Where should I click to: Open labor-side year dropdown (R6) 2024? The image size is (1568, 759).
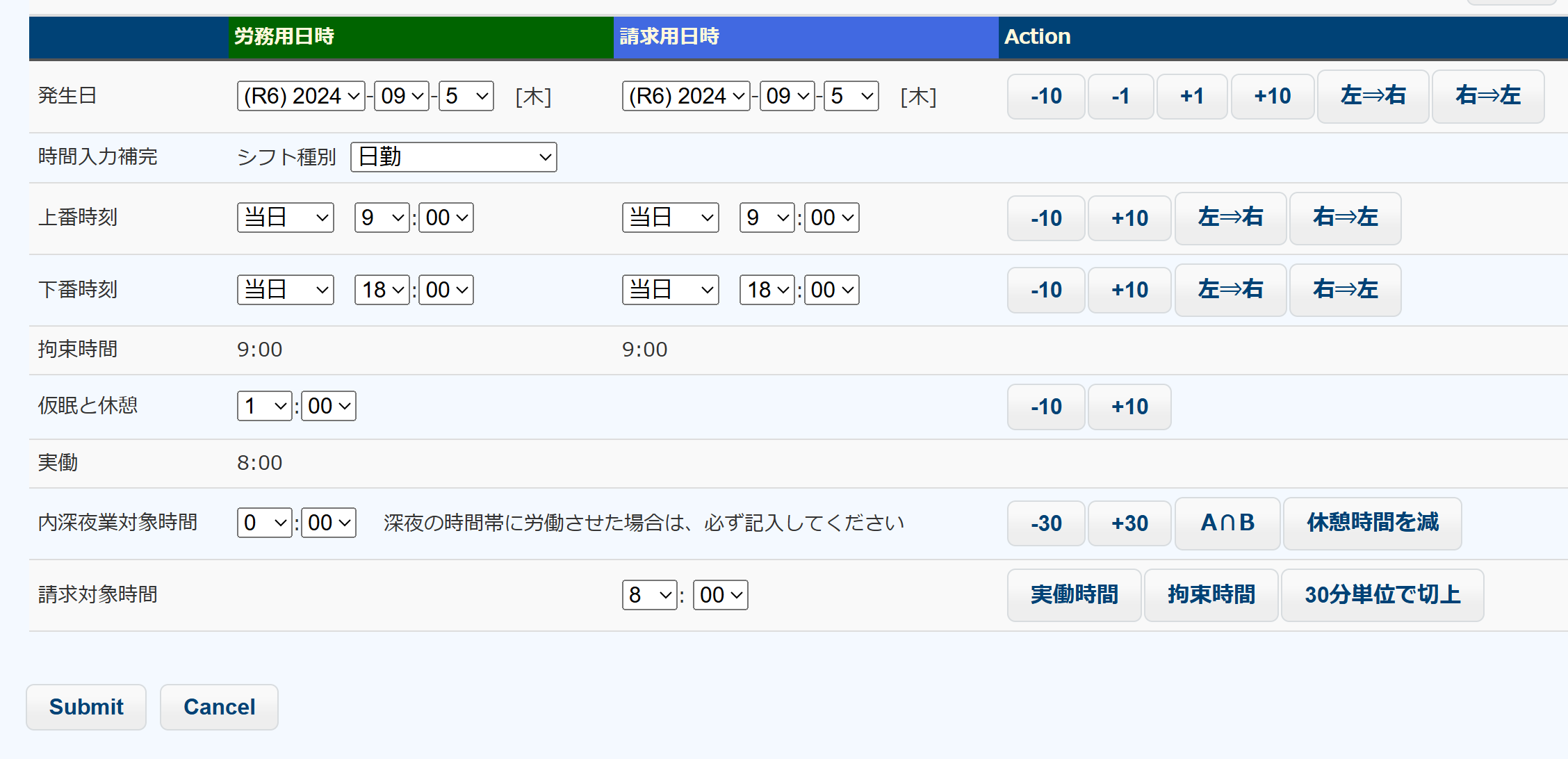click(x=301, y=96)
